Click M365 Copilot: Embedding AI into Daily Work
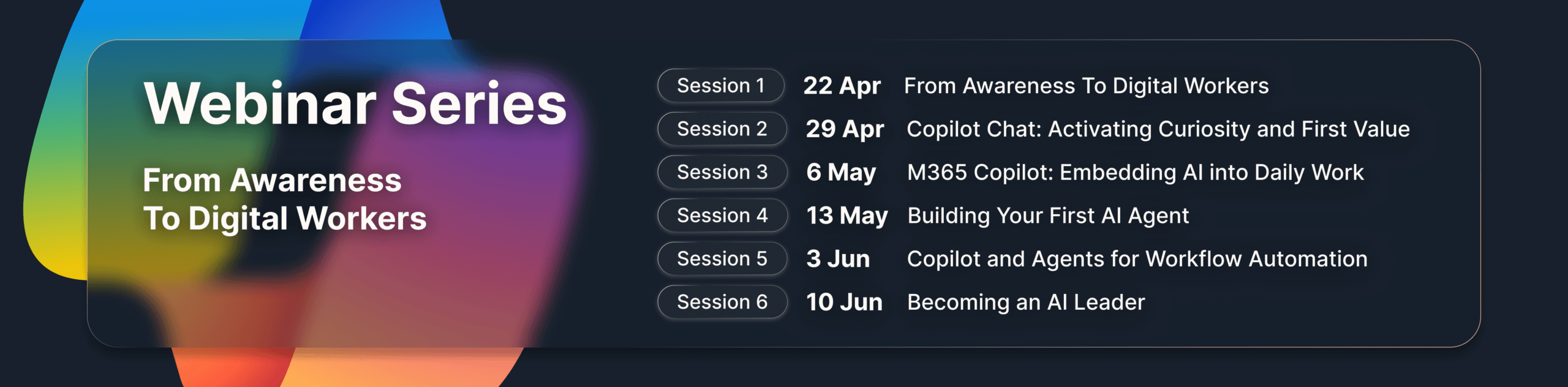Screen dimensions: 1568x387 click(x=1135, y=173)
